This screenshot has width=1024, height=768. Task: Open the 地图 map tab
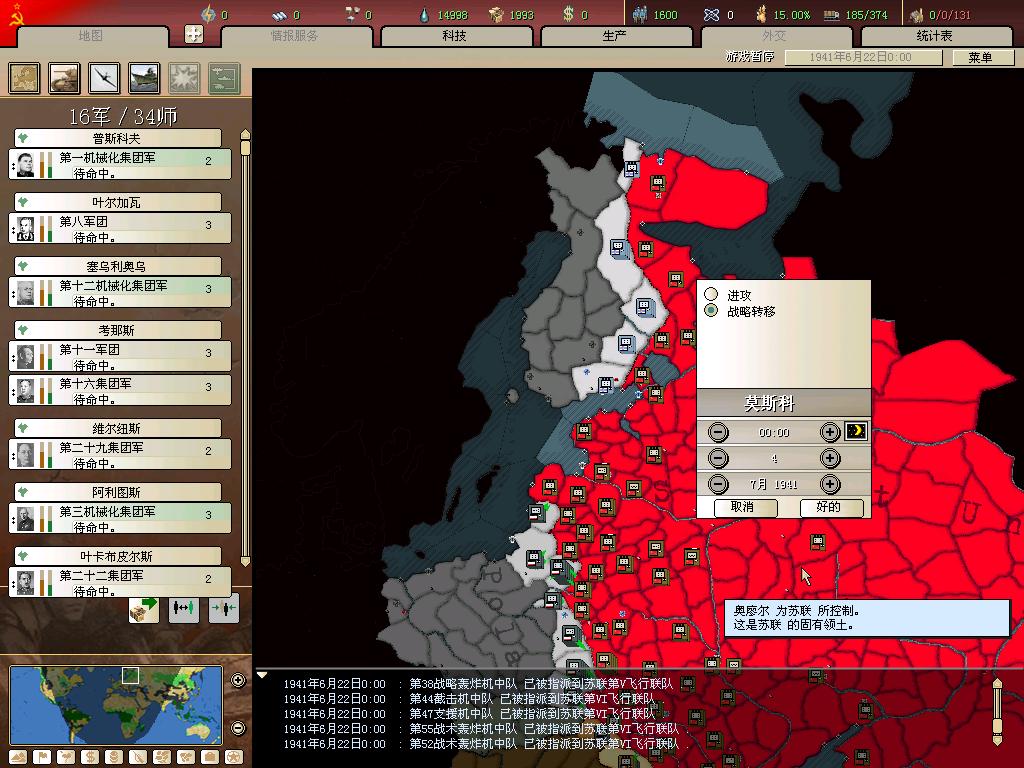pyautogui.click(x=91, y=36)
